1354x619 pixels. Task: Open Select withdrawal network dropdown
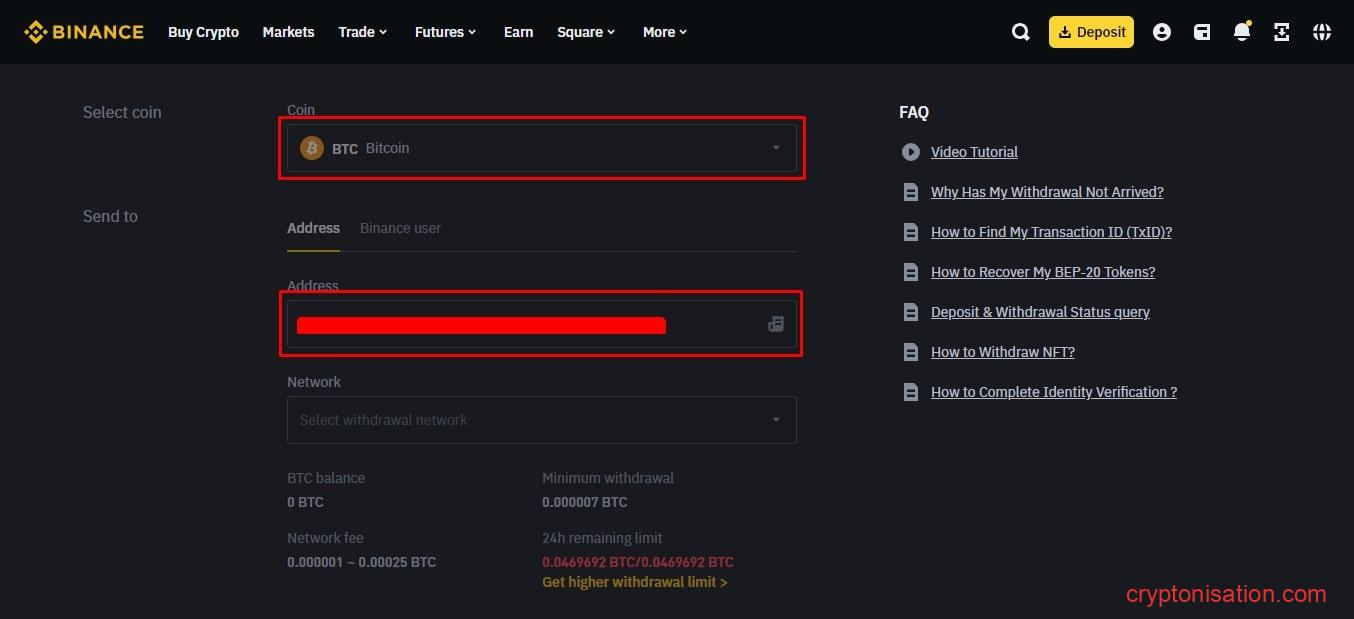click(541, 420)
